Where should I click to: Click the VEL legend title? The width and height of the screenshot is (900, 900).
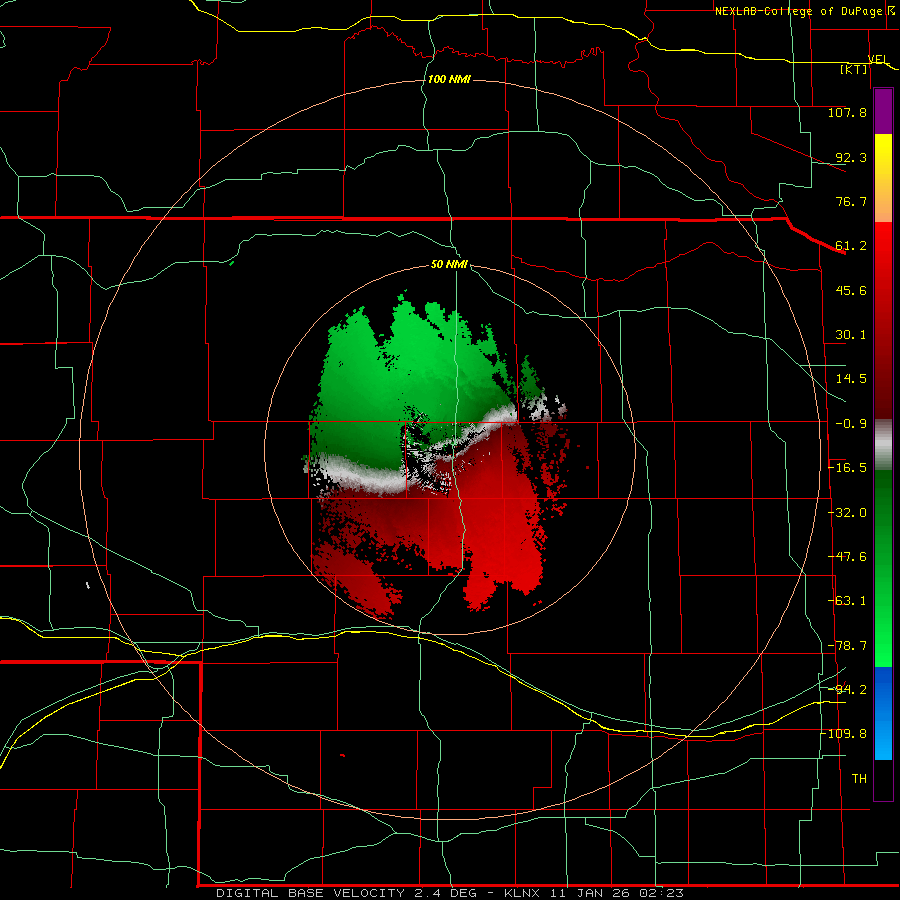coord(878,59)
